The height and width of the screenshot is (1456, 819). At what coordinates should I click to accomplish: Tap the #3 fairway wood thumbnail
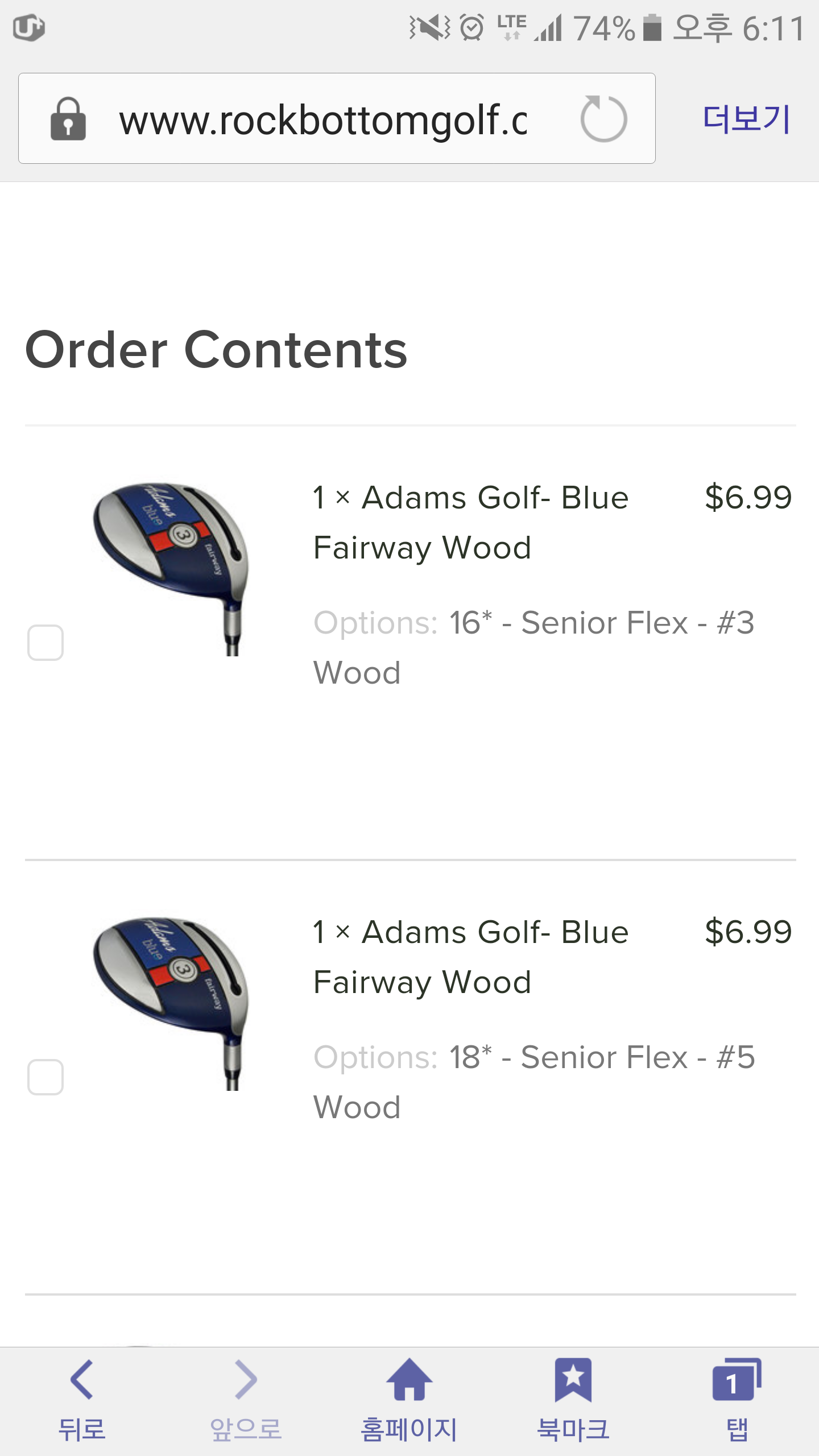[x=171, y=569]
